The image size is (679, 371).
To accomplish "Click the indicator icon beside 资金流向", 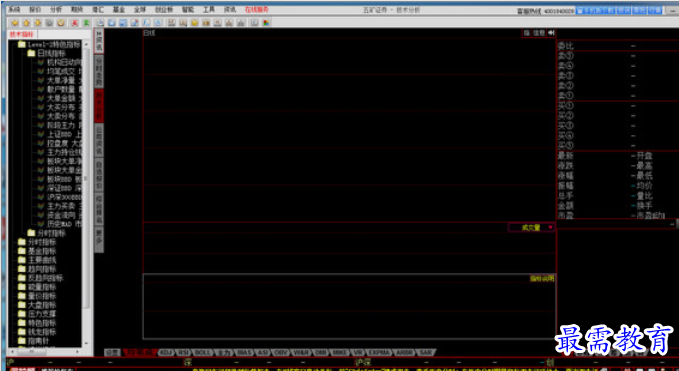I will (x=41, y=215).
